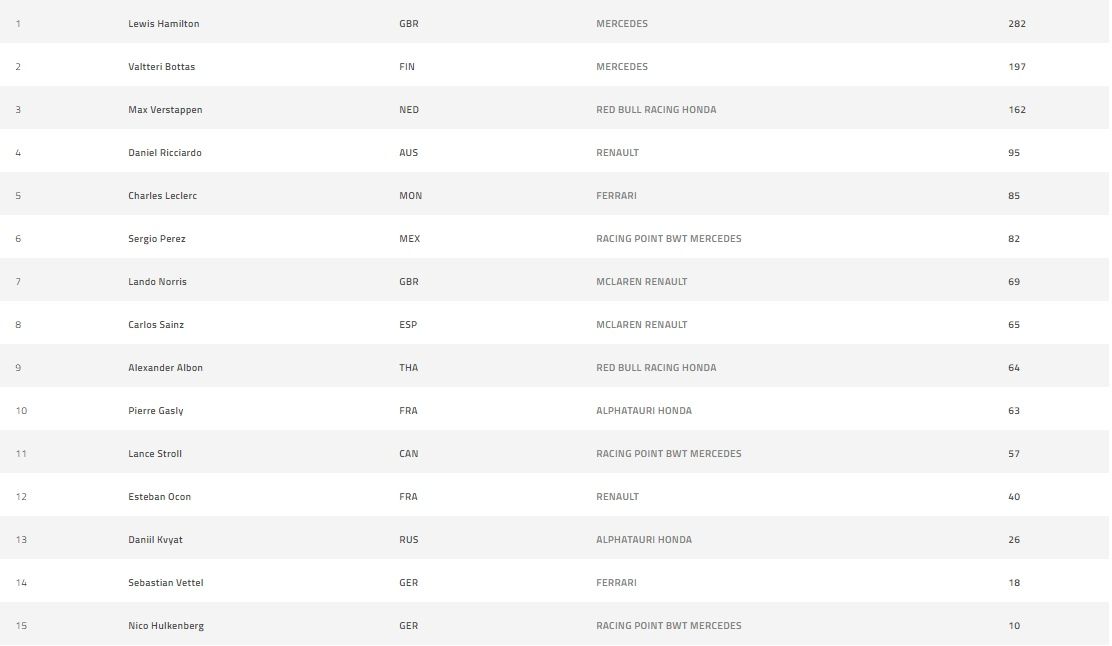Click Lance Stroll's 57 points
This screenshot has height=646, width=1112.
tap(1014, 454)
